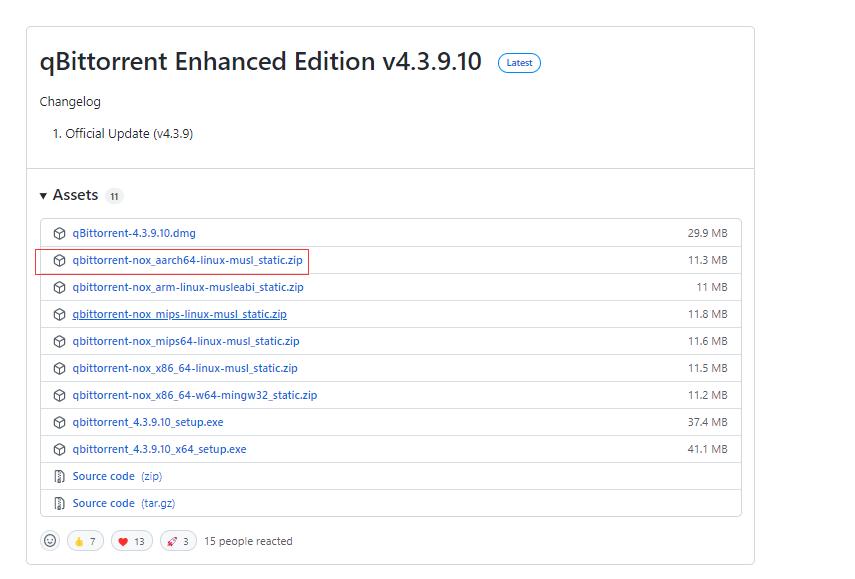The width and height of the screenshot is (855, 579).
Task: Download qbittorrent-nox_mips-linux-musl_static.zip
Action: tap(179, 314)
